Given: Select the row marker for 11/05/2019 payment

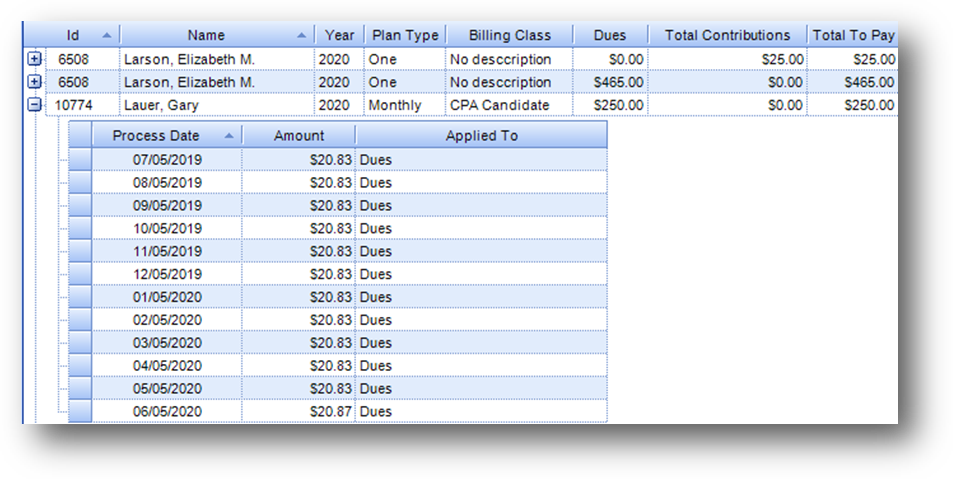Looking at the screenshot, I should pyautogui.click(x=80, y=251).
